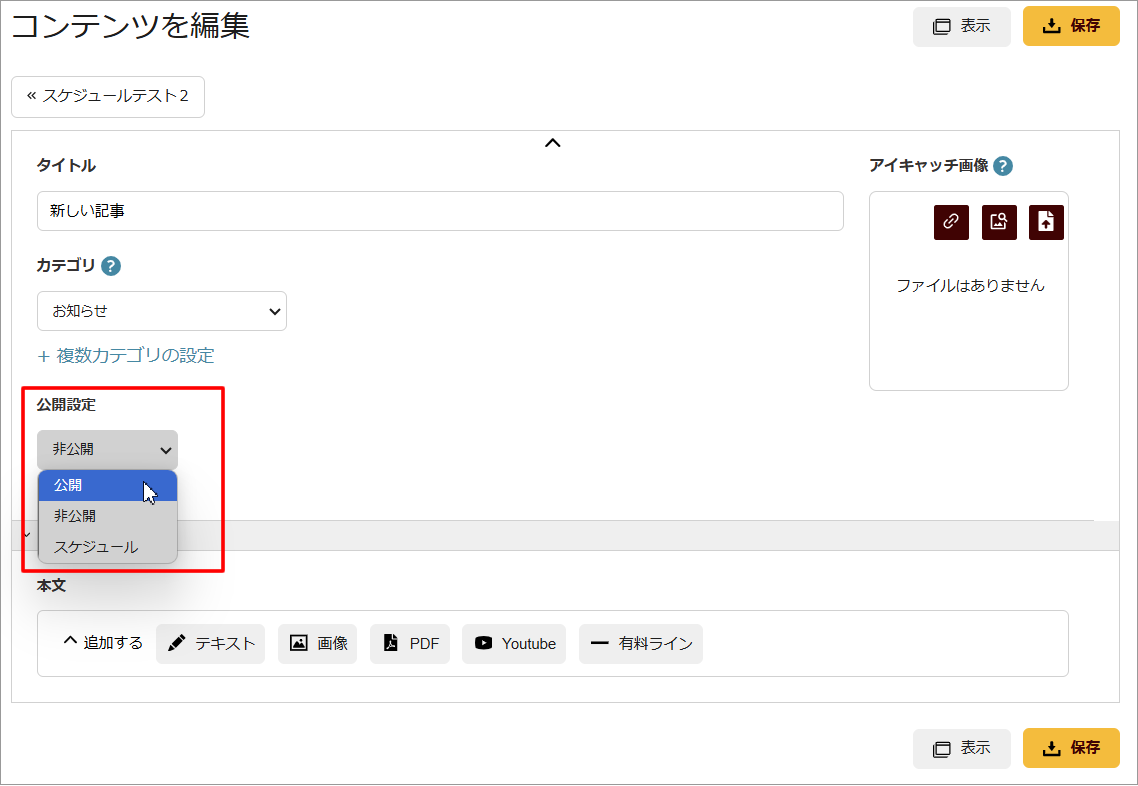1138x786 pixels.
Task: Select 非公開 option in the dropdown list
Action: (x=108, y=516)
